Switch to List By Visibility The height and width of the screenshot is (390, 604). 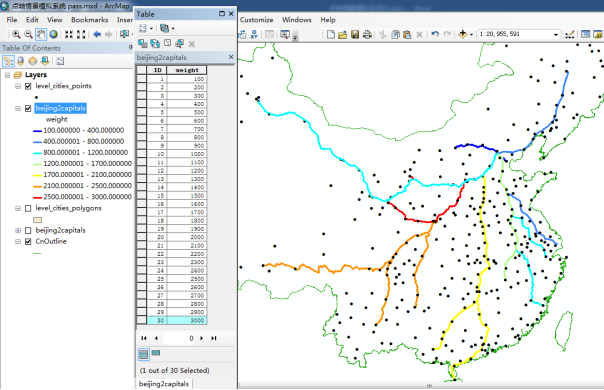pos(33,61)
